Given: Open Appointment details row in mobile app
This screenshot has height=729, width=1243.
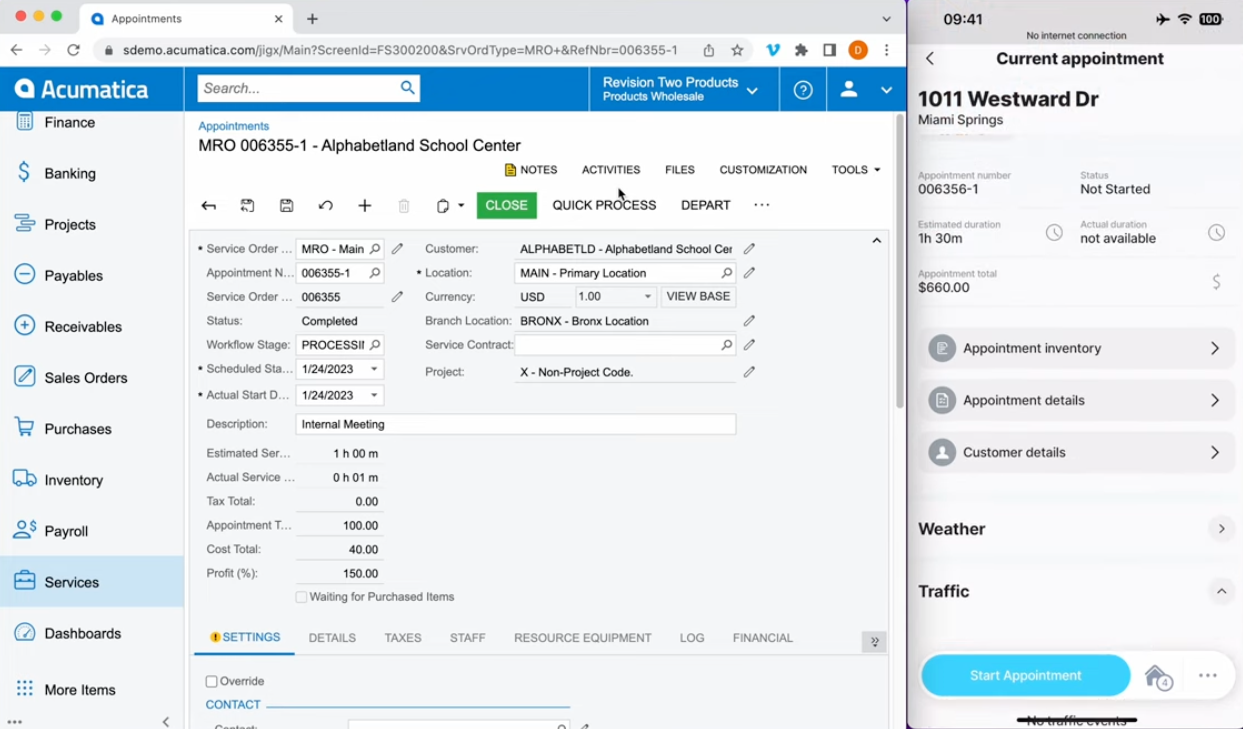Looking at the screenshot, I should (1076, 400).
